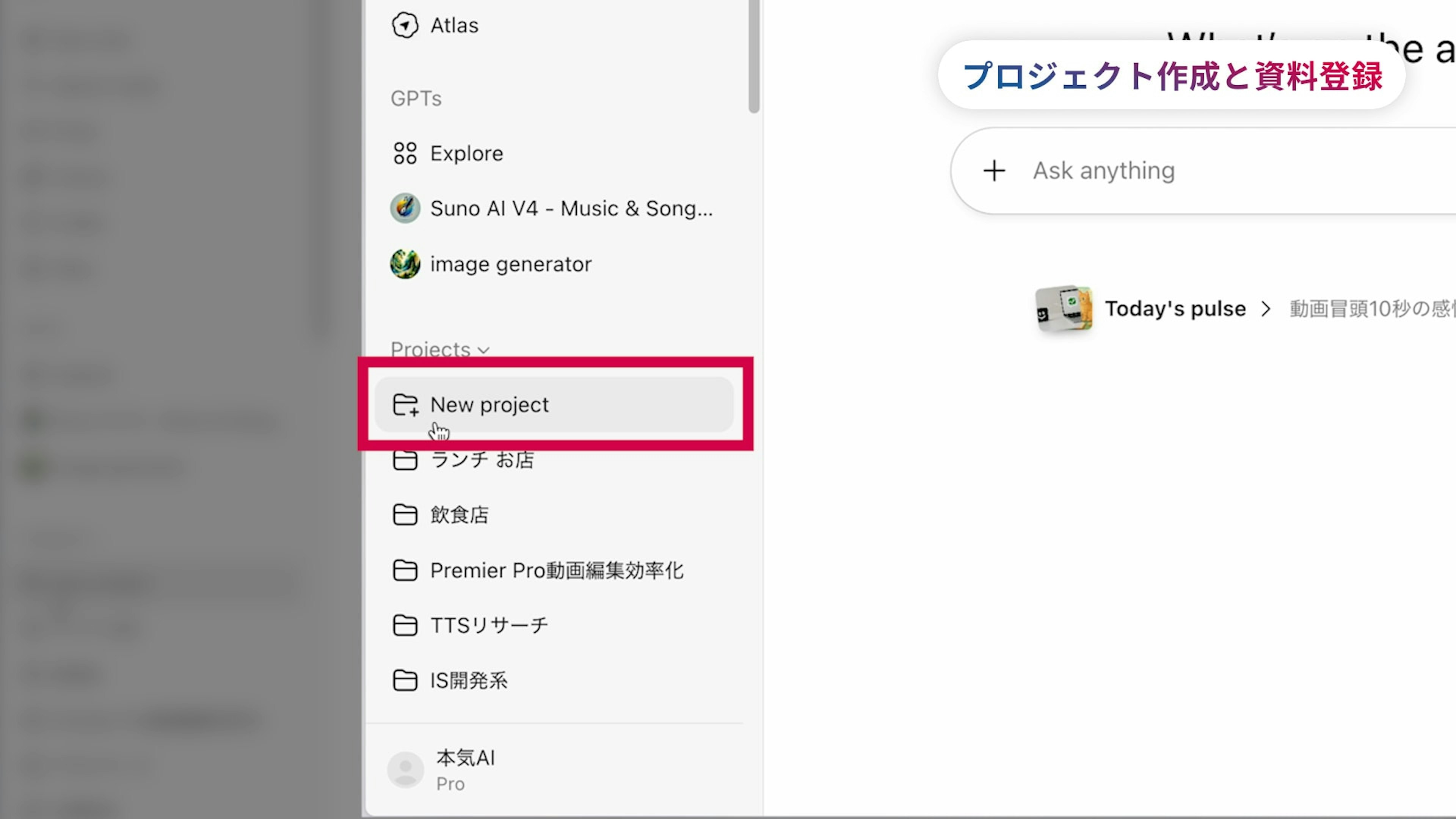
Task: Open the image generator GPT avatar
Action: pyautogui.click(x=405, y=264)
